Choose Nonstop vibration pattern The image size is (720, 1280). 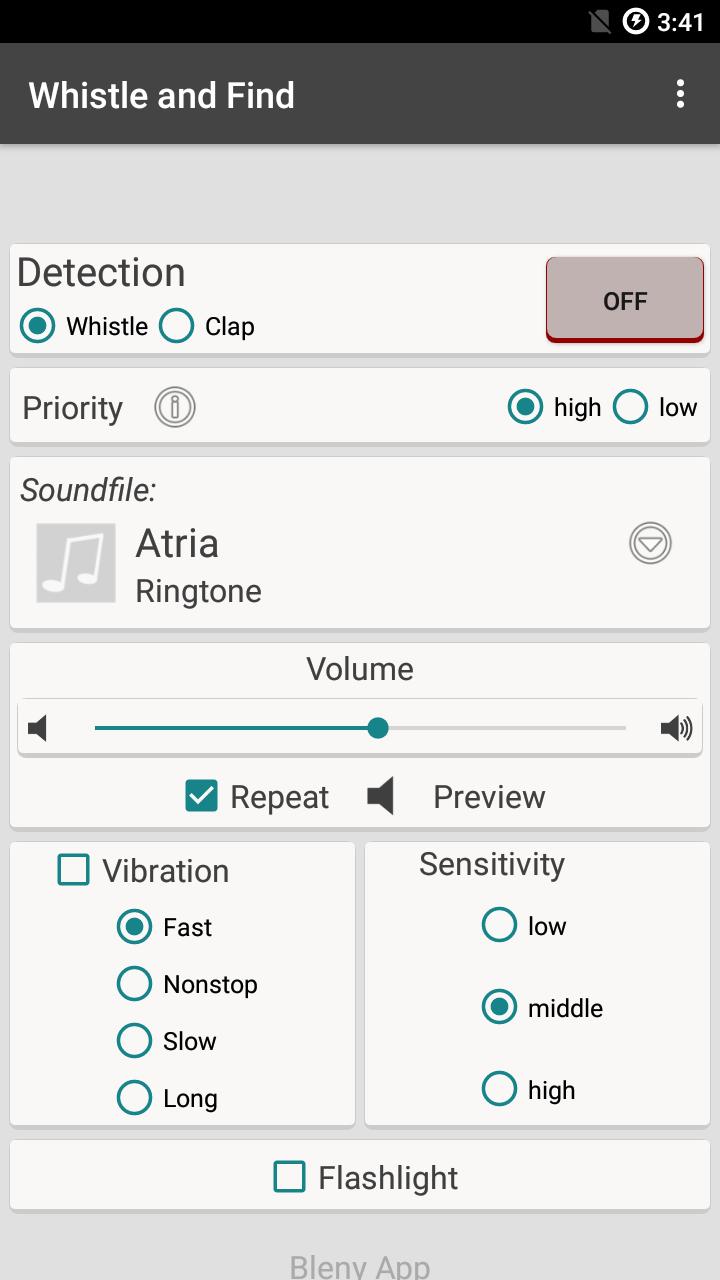pyautogui.click(x=134, y=984)
